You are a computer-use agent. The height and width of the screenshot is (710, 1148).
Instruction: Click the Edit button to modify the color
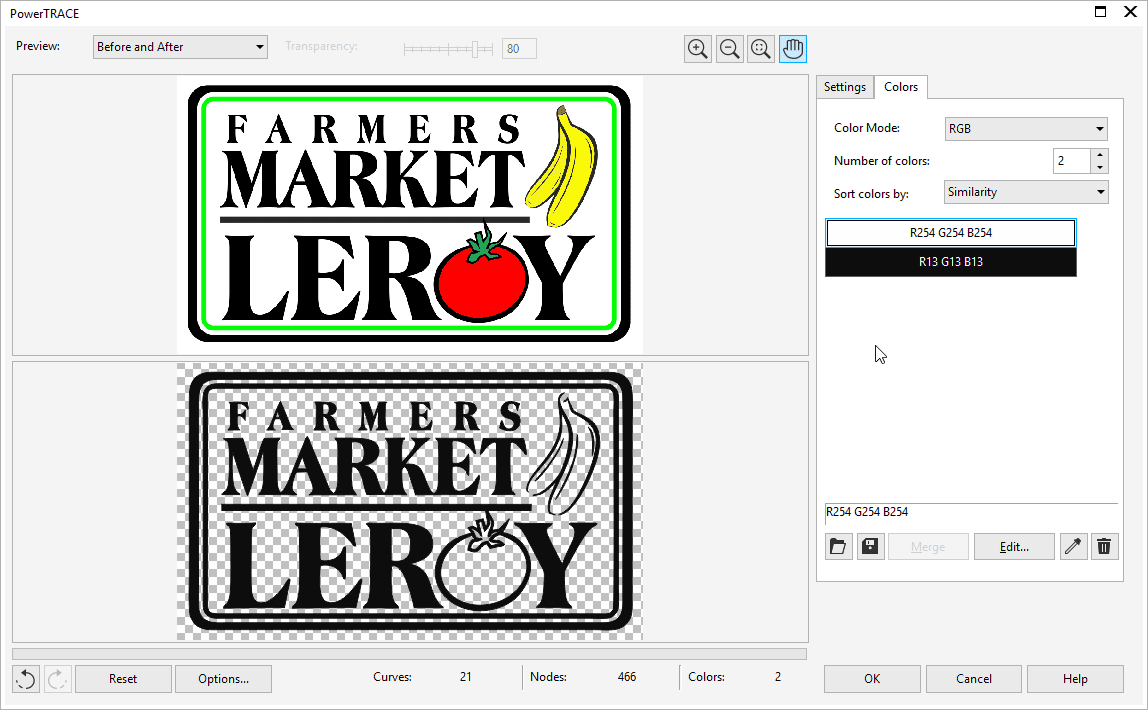tap(1013, 546)
